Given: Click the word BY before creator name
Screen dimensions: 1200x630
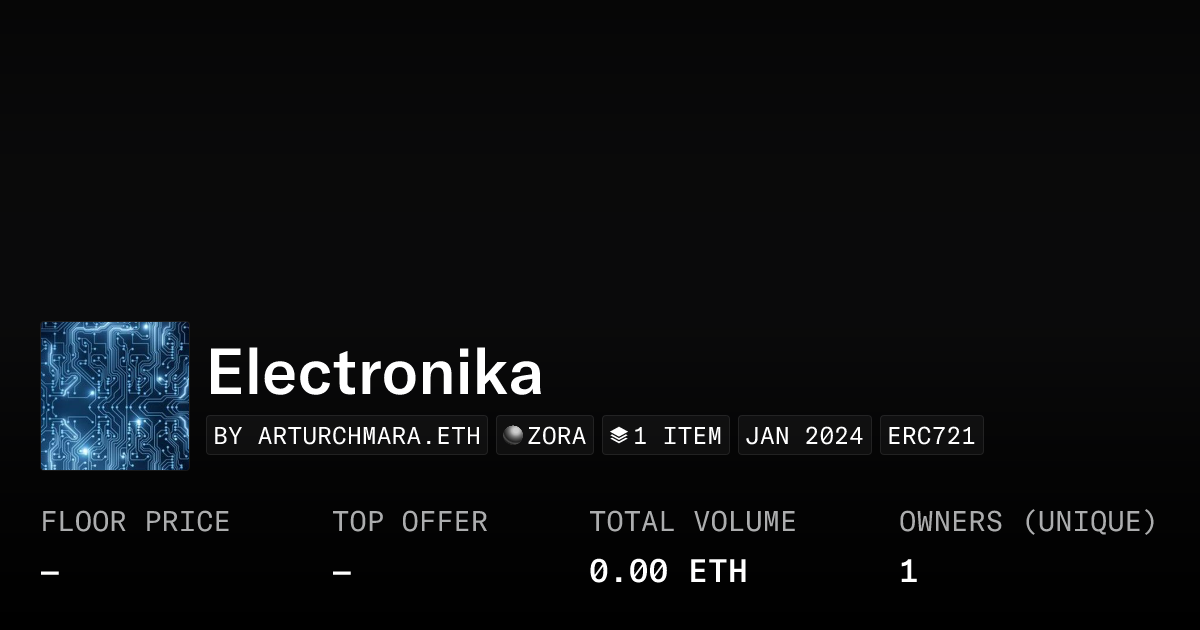Looking at the screenshot, I should tap(228, 436).
